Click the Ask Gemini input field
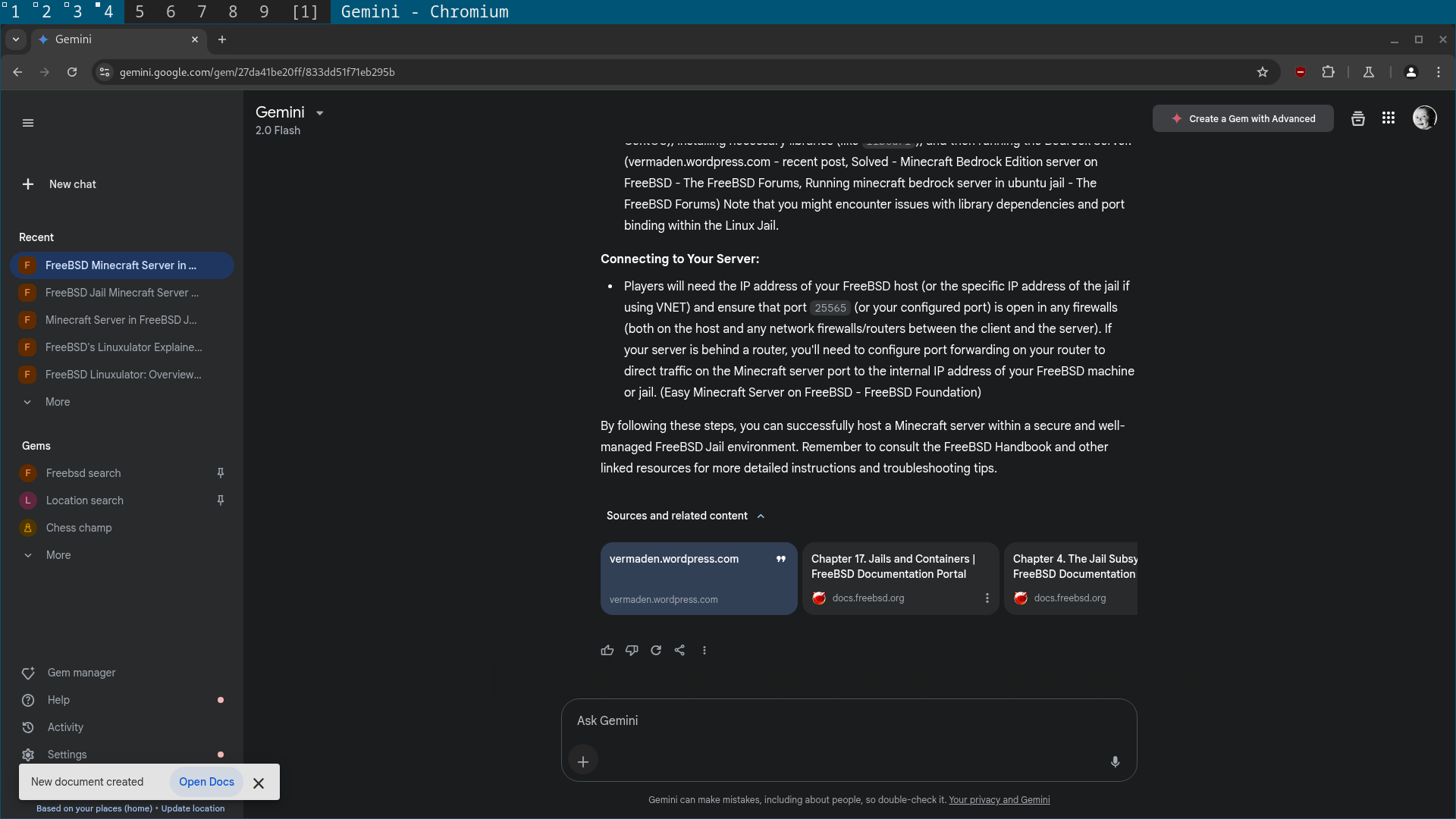 (834, 720)
